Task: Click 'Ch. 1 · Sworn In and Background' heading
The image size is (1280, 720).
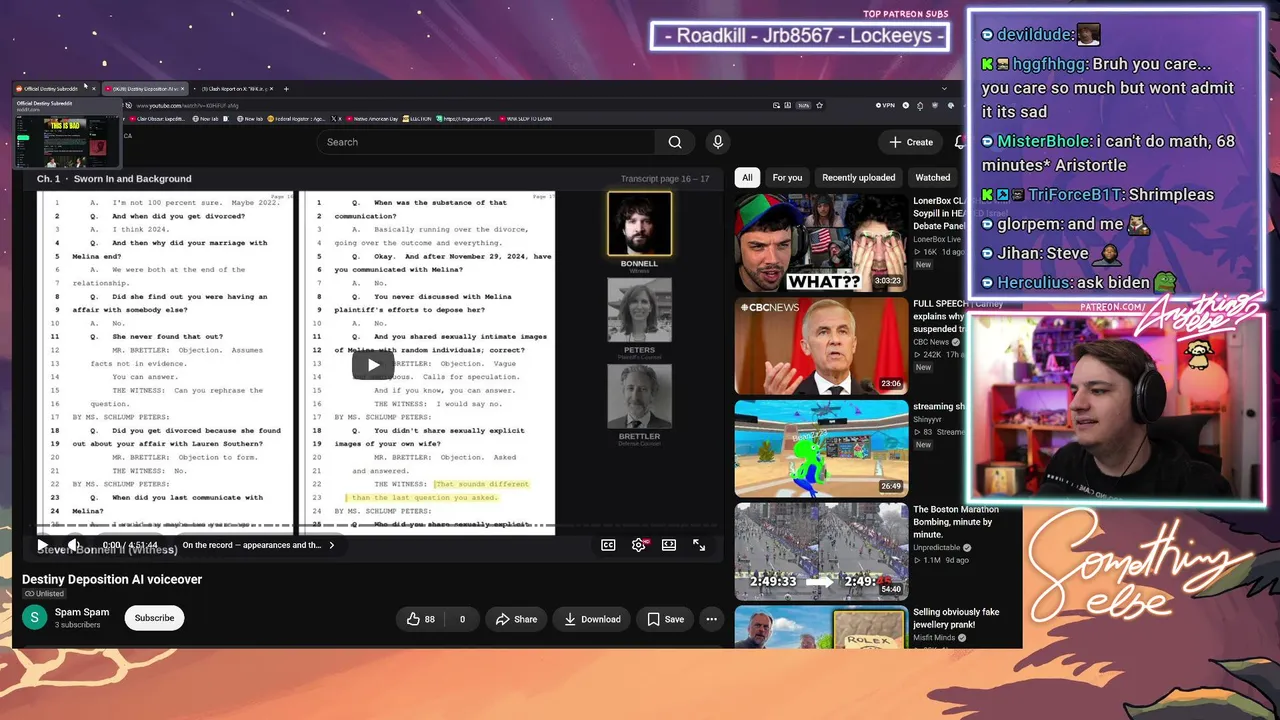Action: 114,179
